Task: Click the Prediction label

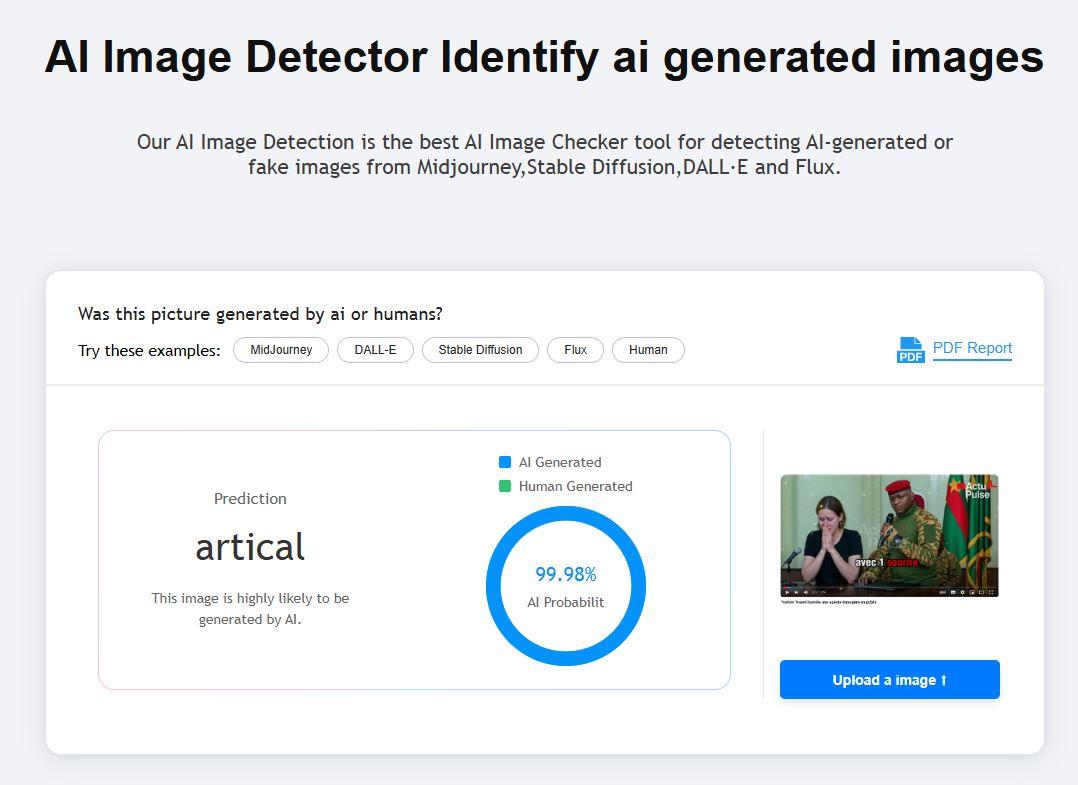Action: coord(250,498)
